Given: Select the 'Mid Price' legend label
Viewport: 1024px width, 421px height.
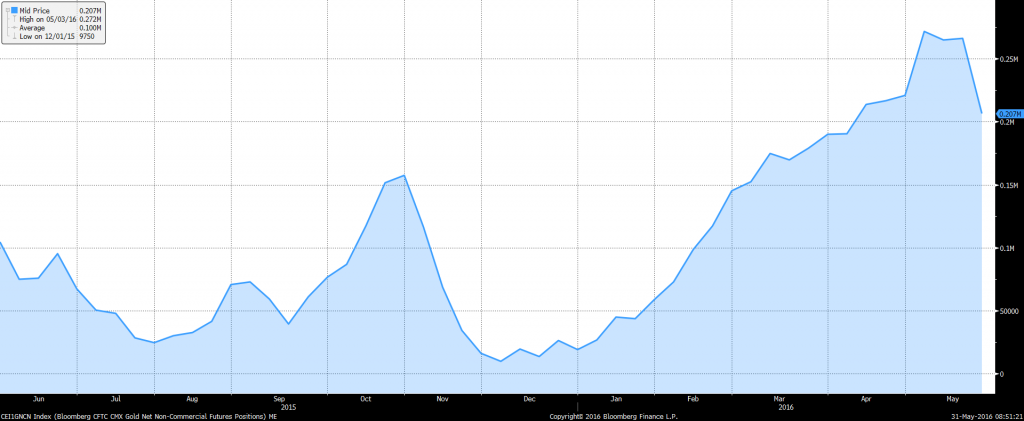Looking at the screenshot, I should click(x=35, y=11).
